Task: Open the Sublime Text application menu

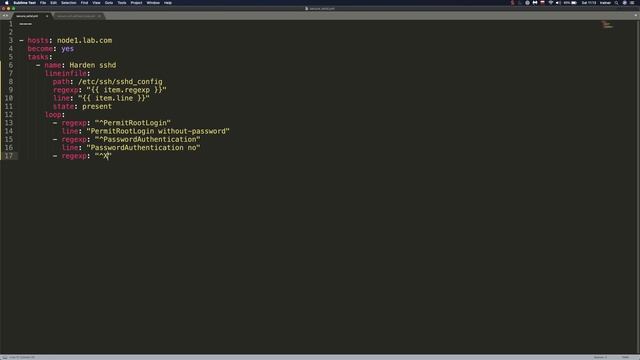Action: (x=24, y=3)
